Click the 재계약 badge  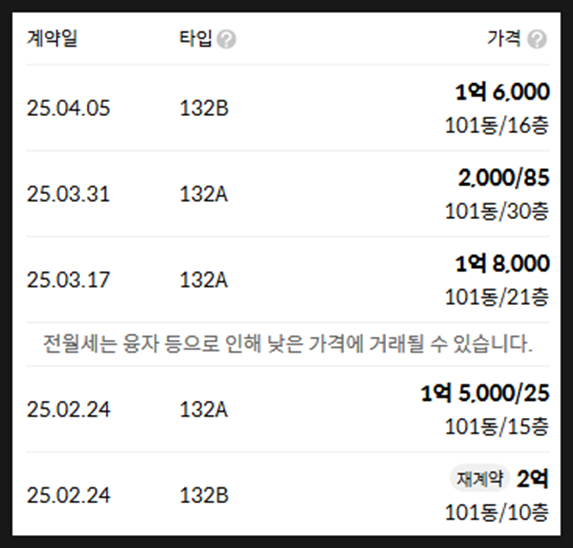(x=480, y=479)
